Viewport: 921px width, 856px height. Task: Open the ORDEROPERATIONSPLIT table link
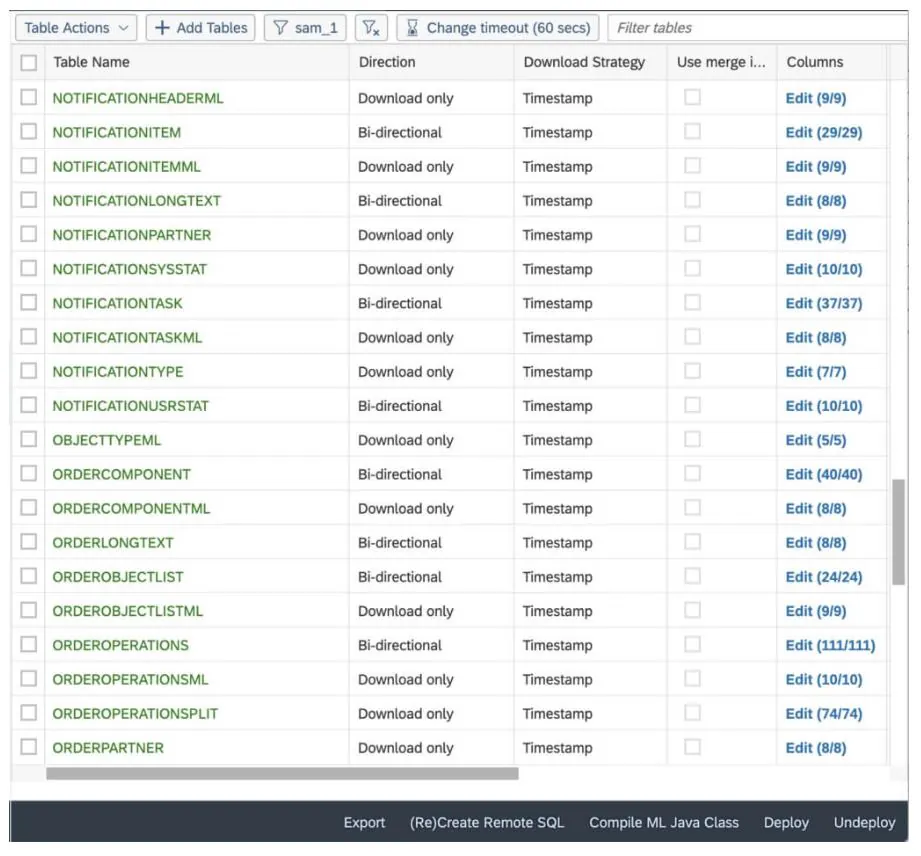click(135, 714)
